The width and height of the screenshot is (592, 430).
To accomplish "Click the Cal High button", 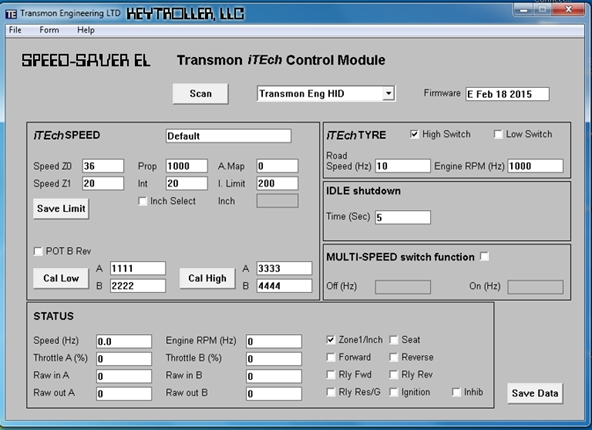I will point(207,278).
